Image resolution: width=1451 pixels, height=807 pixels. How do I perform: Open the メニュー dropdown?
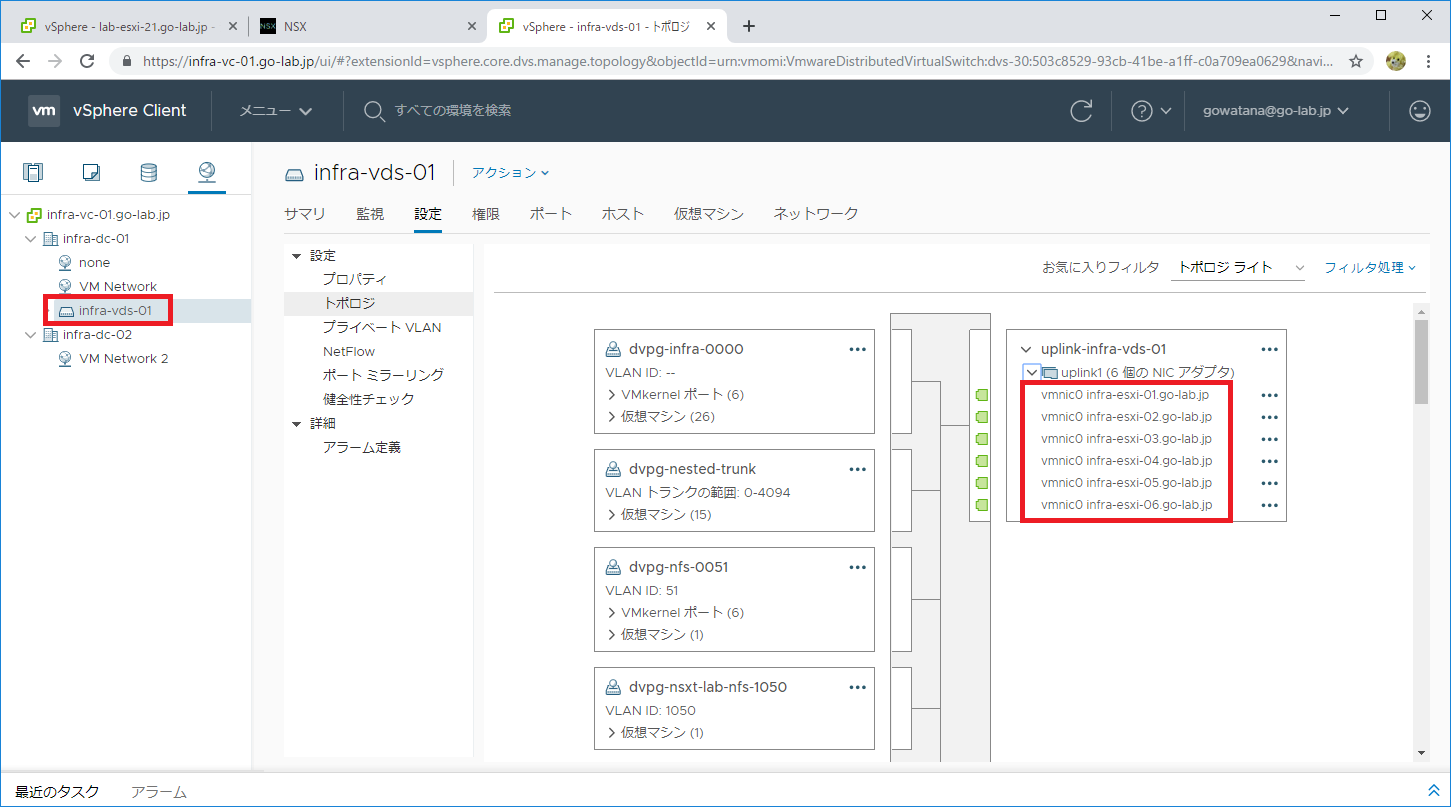click(276, 111)
